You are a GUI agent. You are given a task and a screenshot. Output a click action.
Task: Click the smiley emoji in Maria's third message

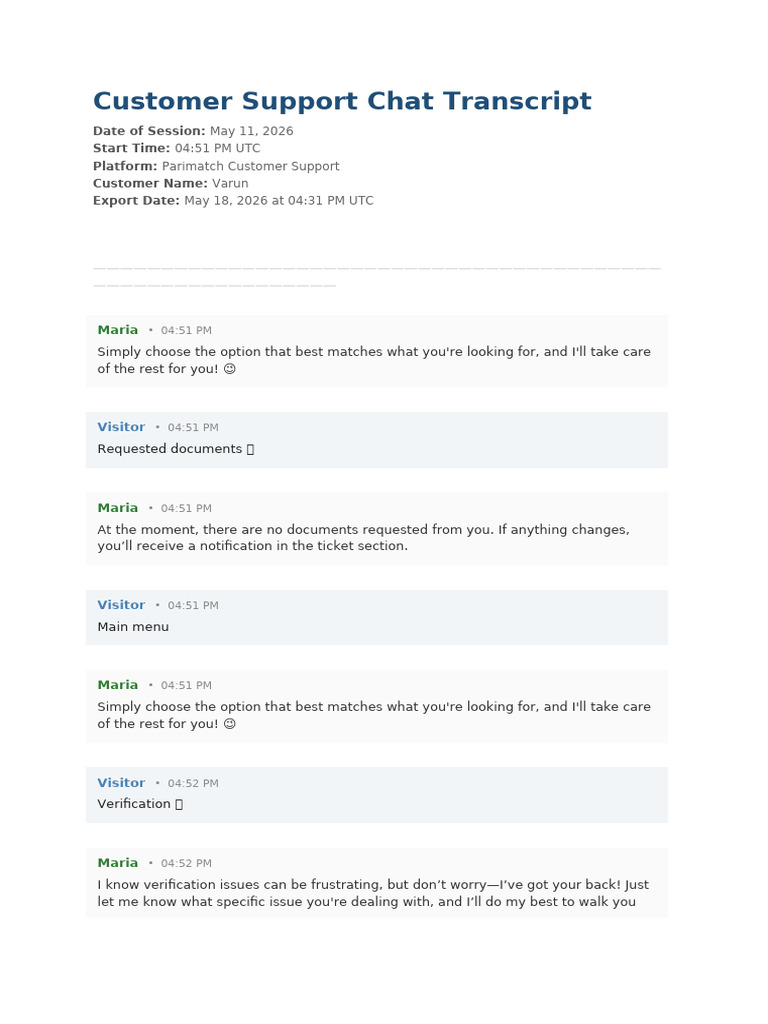pos(229,724)
